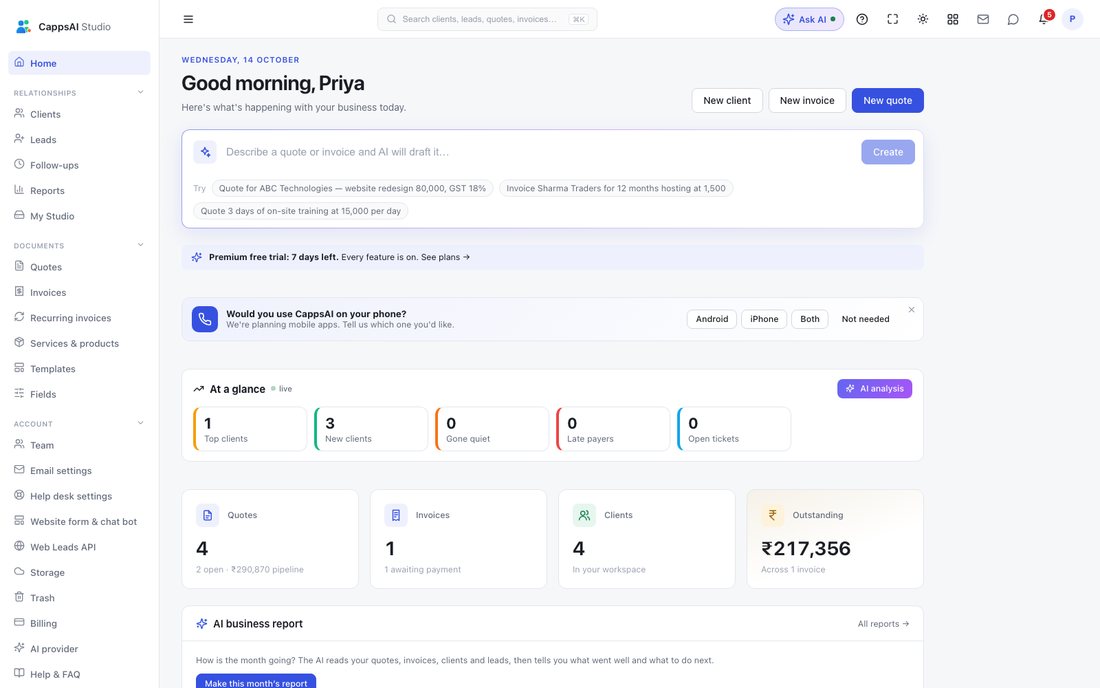The height and width of the screenshot is (688, 1100).
Task: Choose iPhone in the mobile survey
Action: [x=764, y=319]
